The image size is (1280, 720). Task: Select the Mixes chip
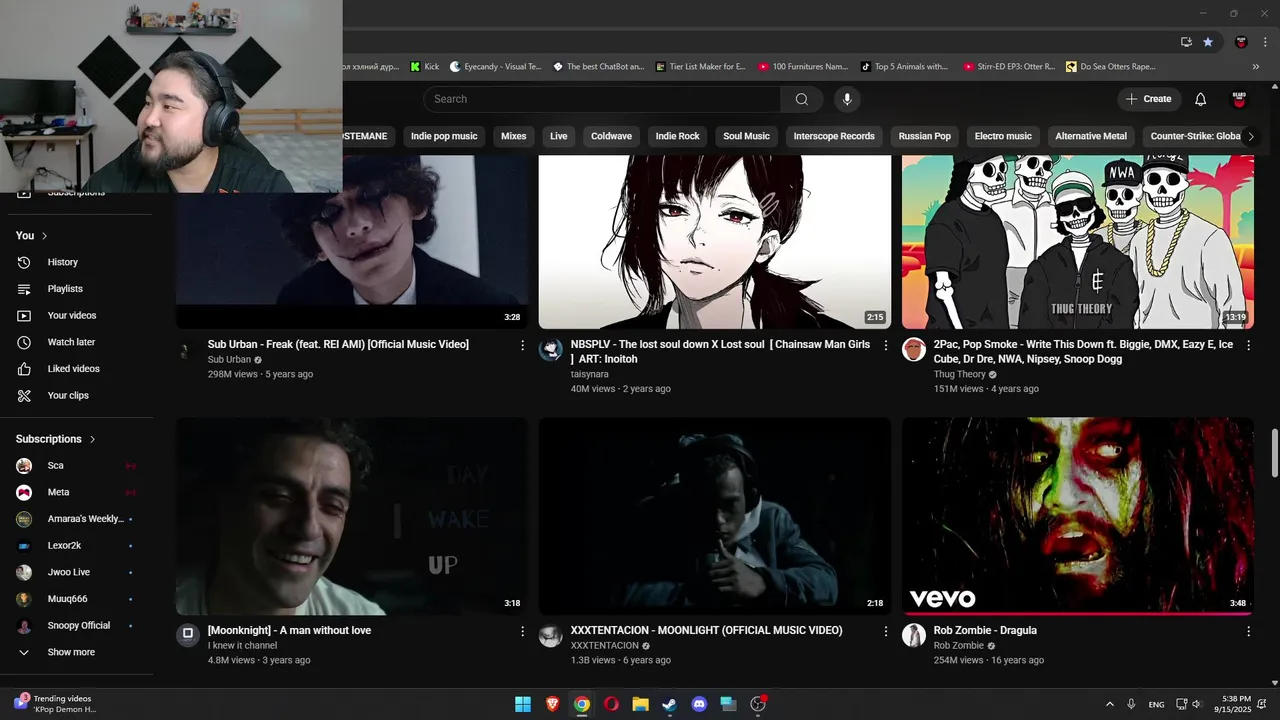513,136
